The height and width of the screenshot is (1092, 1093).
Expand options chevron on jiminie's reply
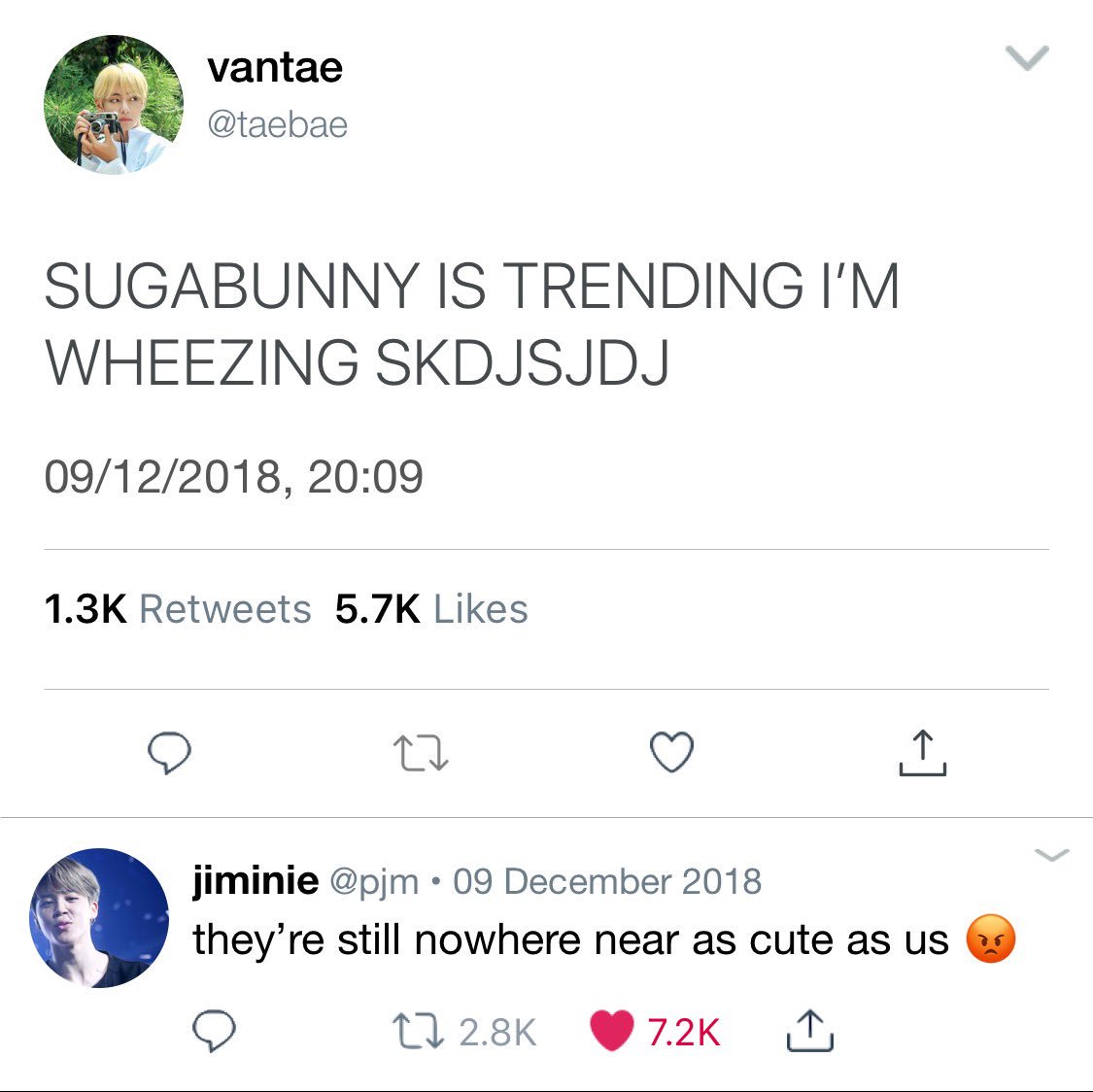pyautogui.click(x=1051, y=854)
